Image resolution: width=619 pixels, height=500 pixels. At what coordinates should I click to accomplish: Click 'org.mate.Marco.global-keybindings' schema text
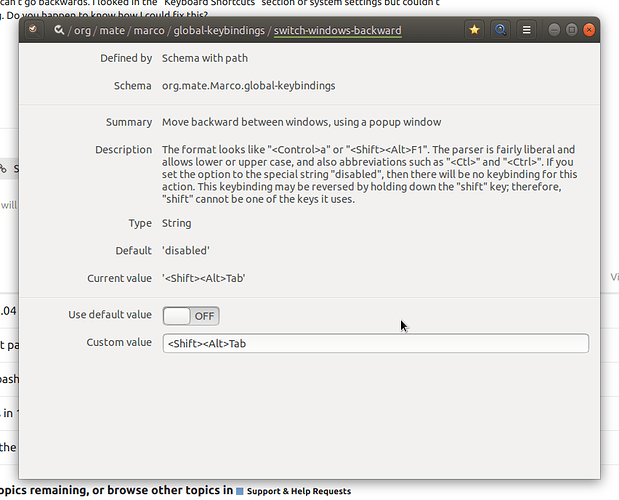click(248, 86)
